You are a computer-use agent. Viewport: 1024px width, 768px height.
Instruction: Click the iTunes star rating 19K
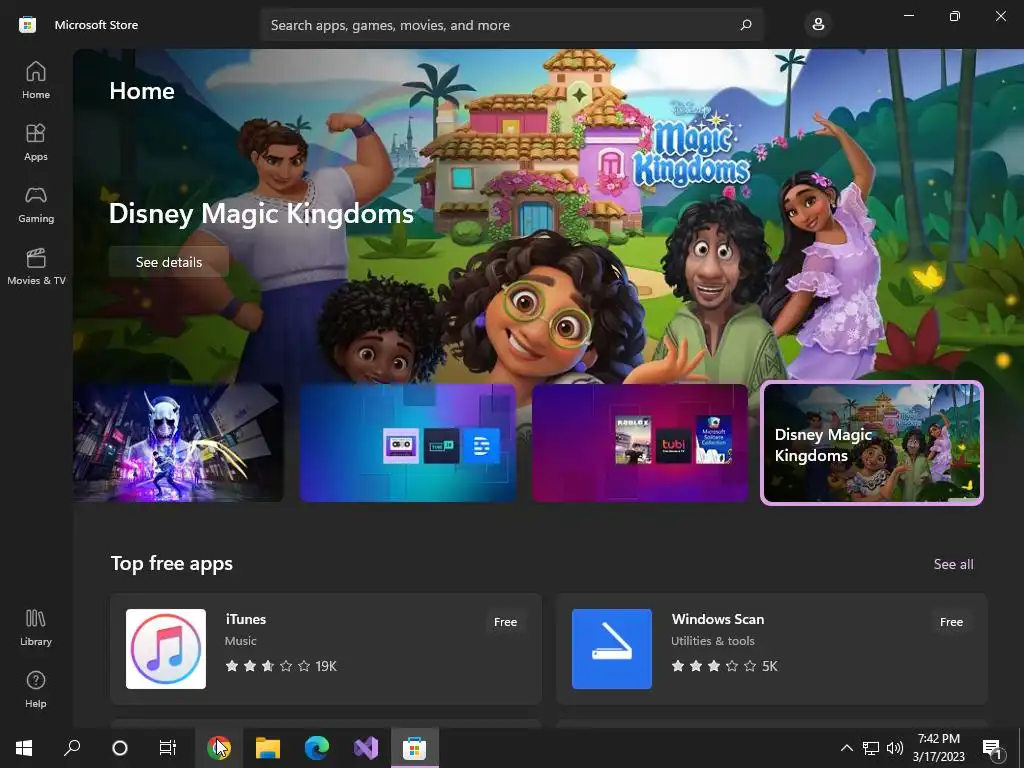(281, 666)
